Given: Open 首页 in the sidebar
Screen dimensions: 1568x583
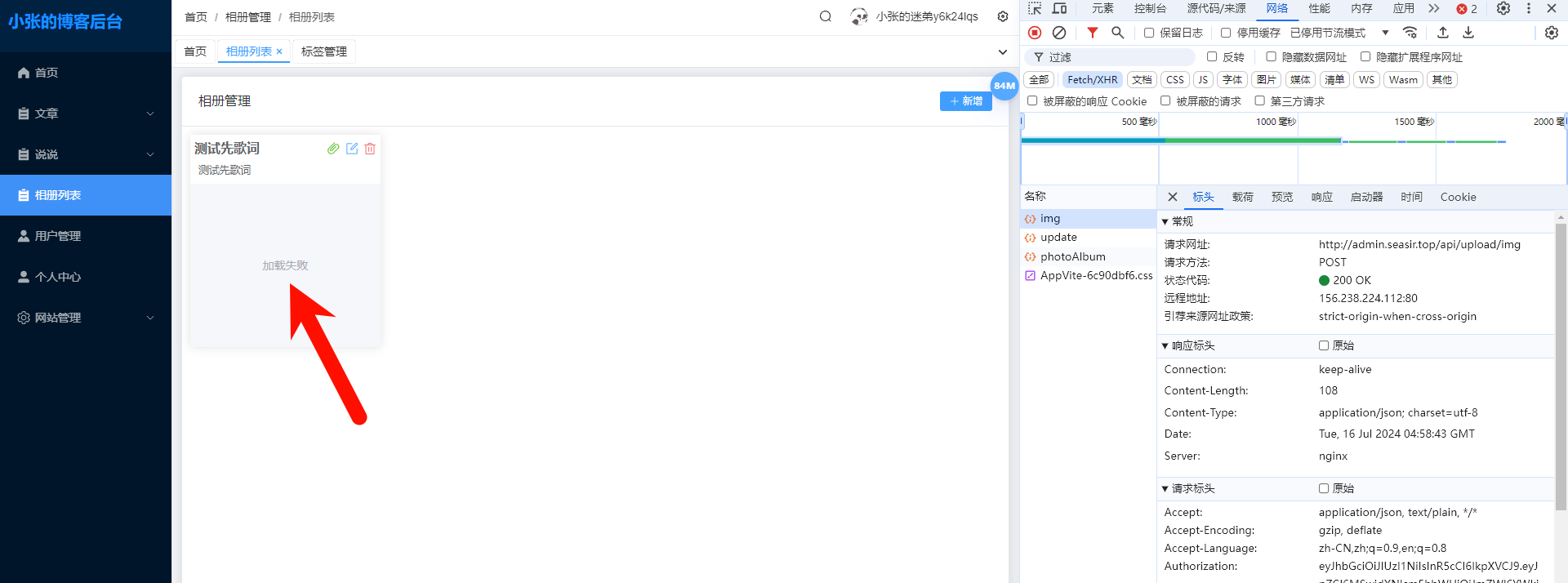Looking at the screenshot, I should pyautogui.click(x=86, y=73).
